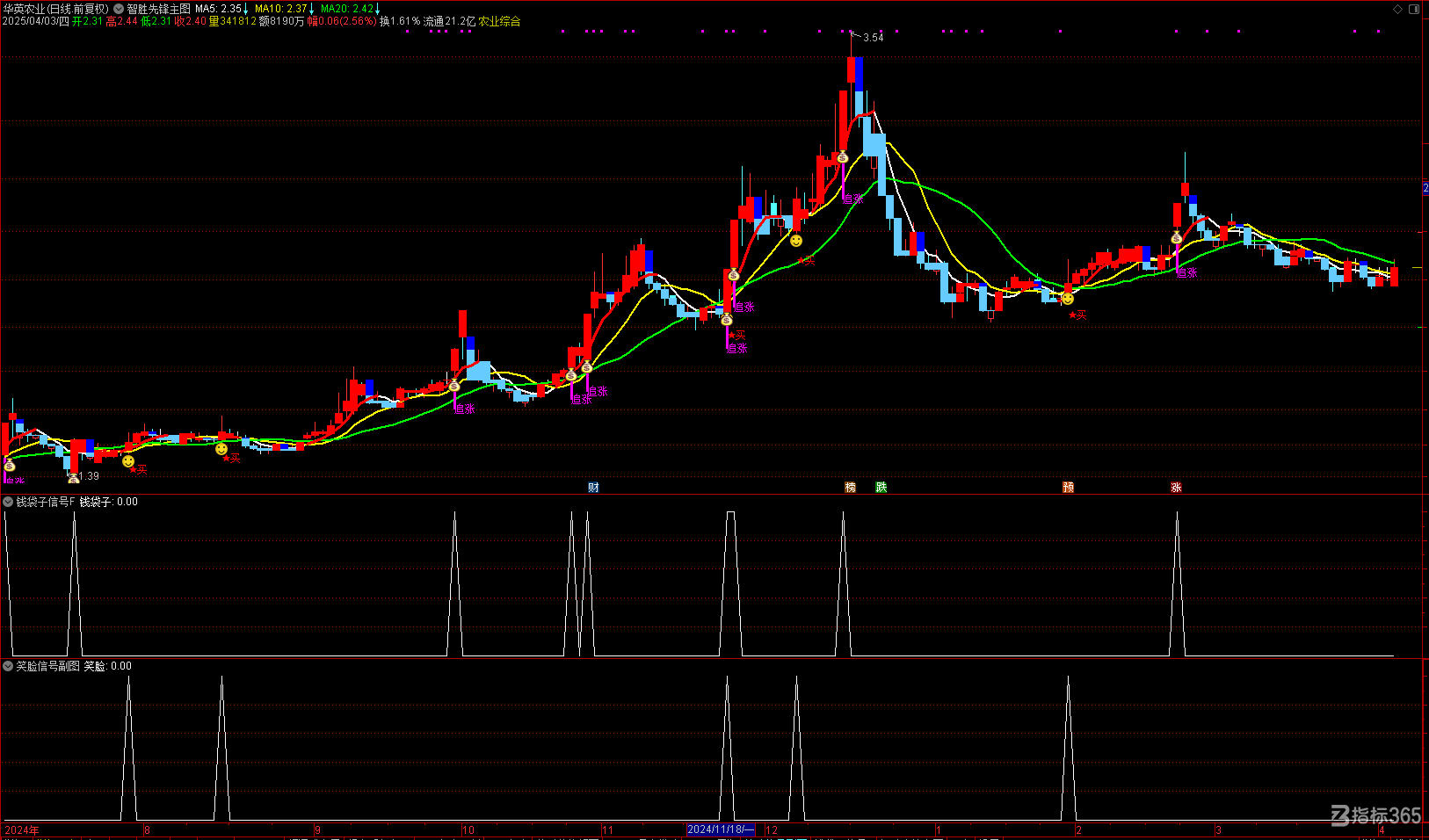Click the orange 榜 event marker
Viewport: 1429px width, 840px height.
[x=850, y=488]
